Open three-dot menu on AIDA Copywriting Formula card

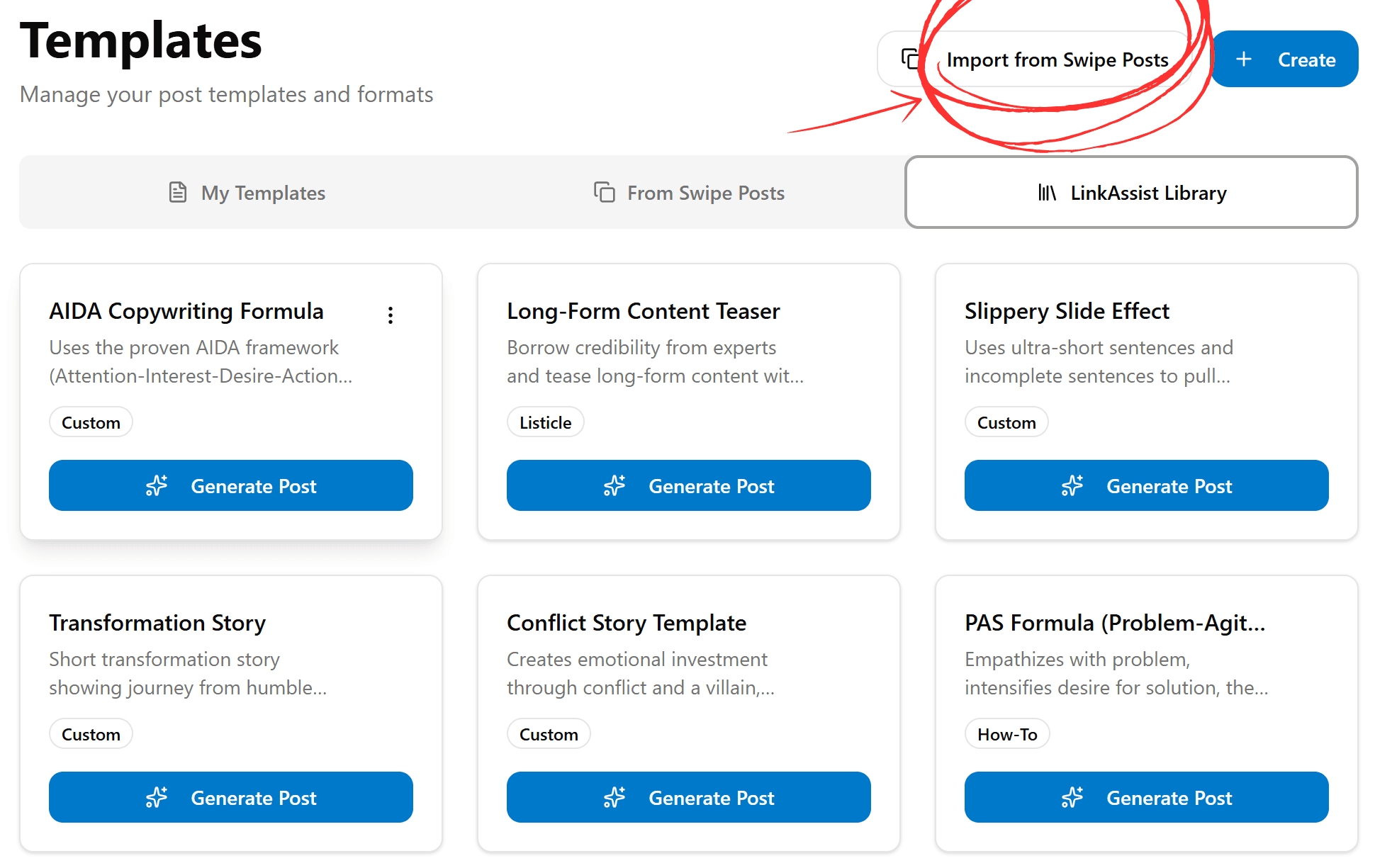pos(391,315)
